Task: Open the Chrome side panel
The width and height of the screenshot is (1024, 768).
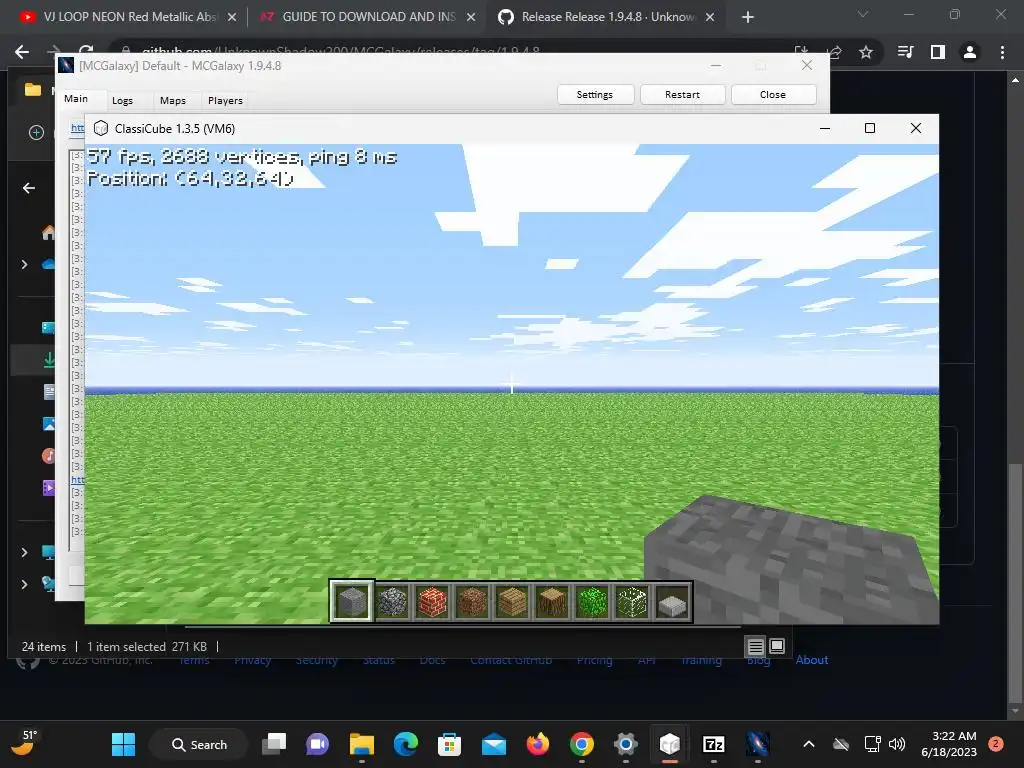Action: (938, 52)
